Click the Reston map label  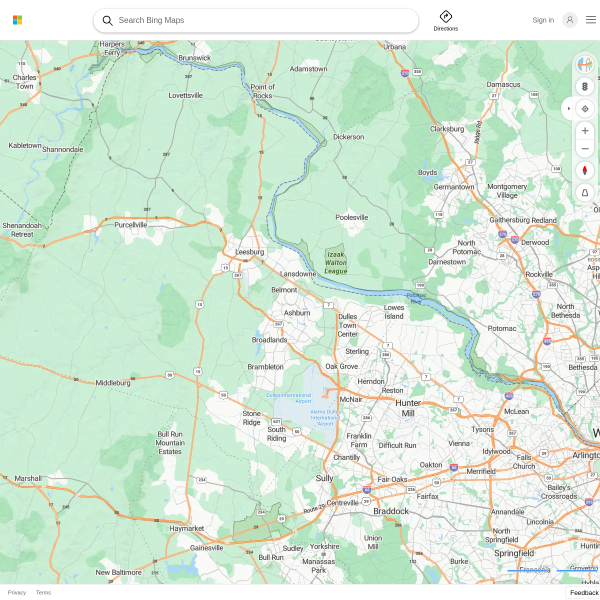[x=393, y=390]
